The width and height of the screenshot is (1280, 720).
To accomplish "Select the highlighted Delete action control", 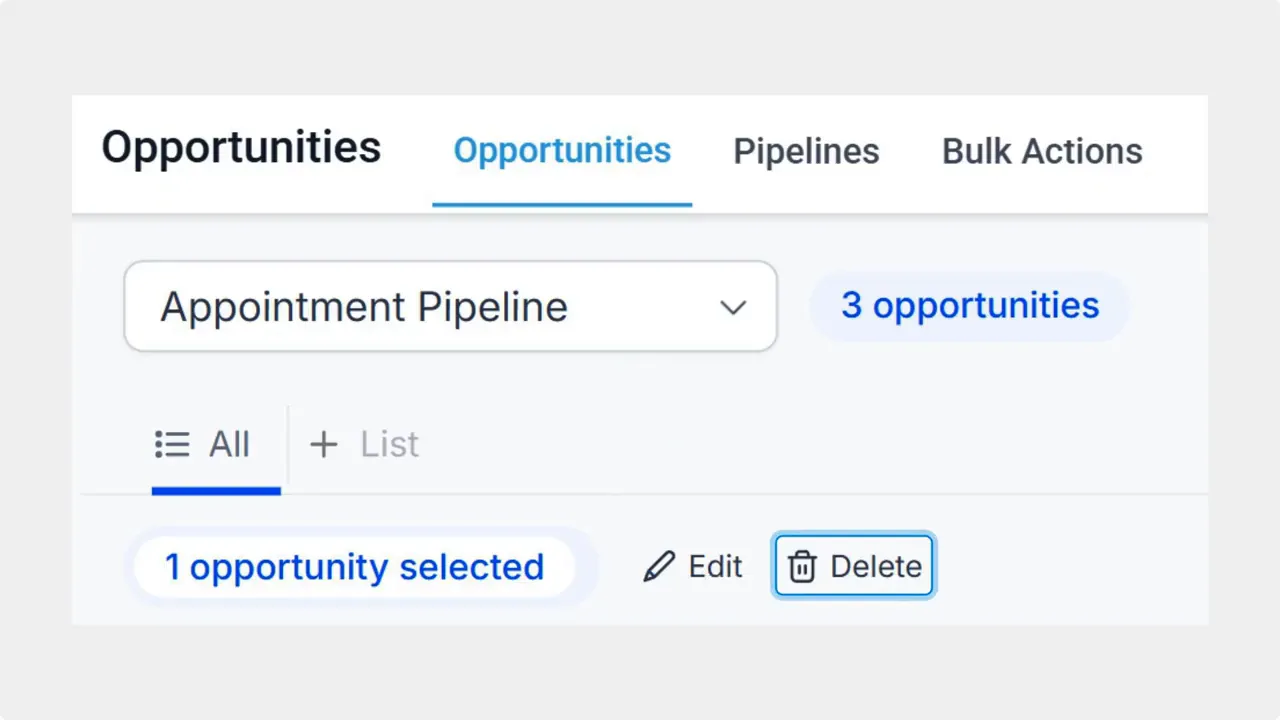I will 853,566.
